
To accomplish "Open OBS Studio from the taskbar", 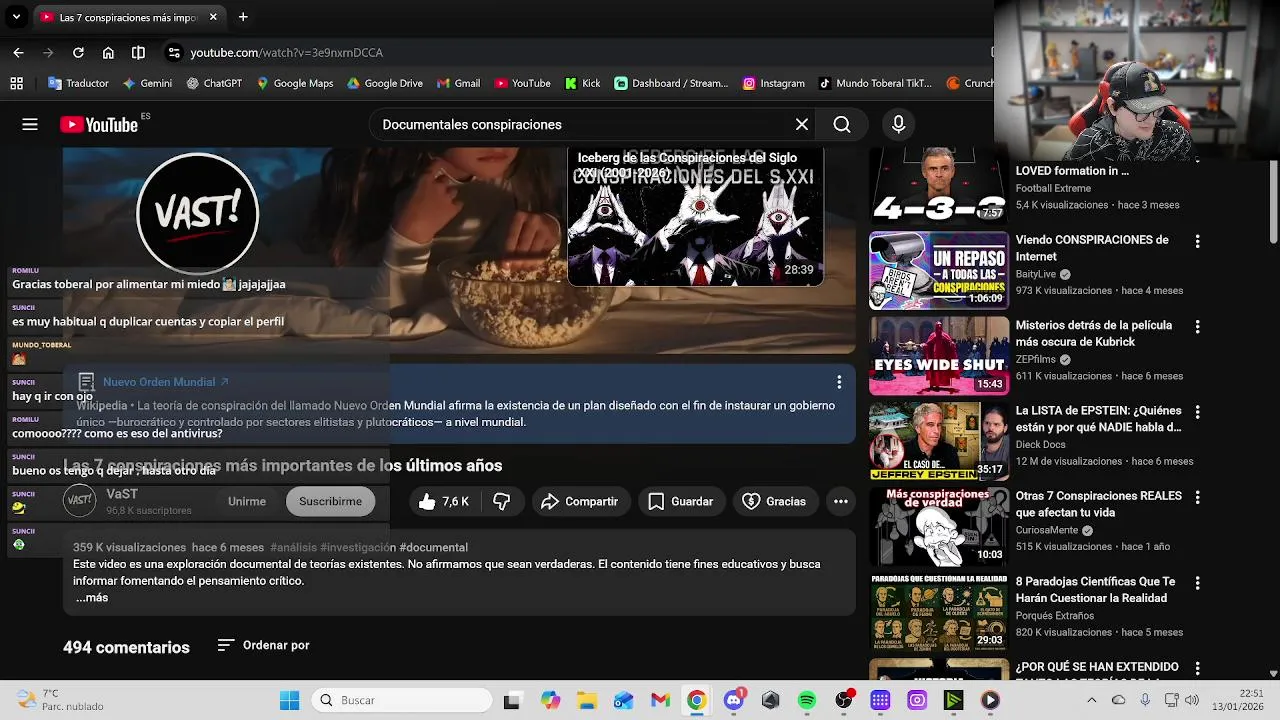I will (844, 700).
